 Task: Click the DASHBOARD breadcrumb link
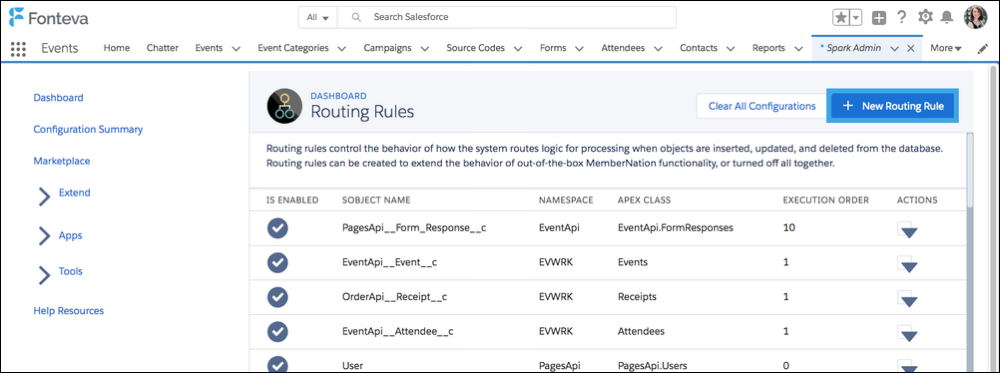pos(338,96)
